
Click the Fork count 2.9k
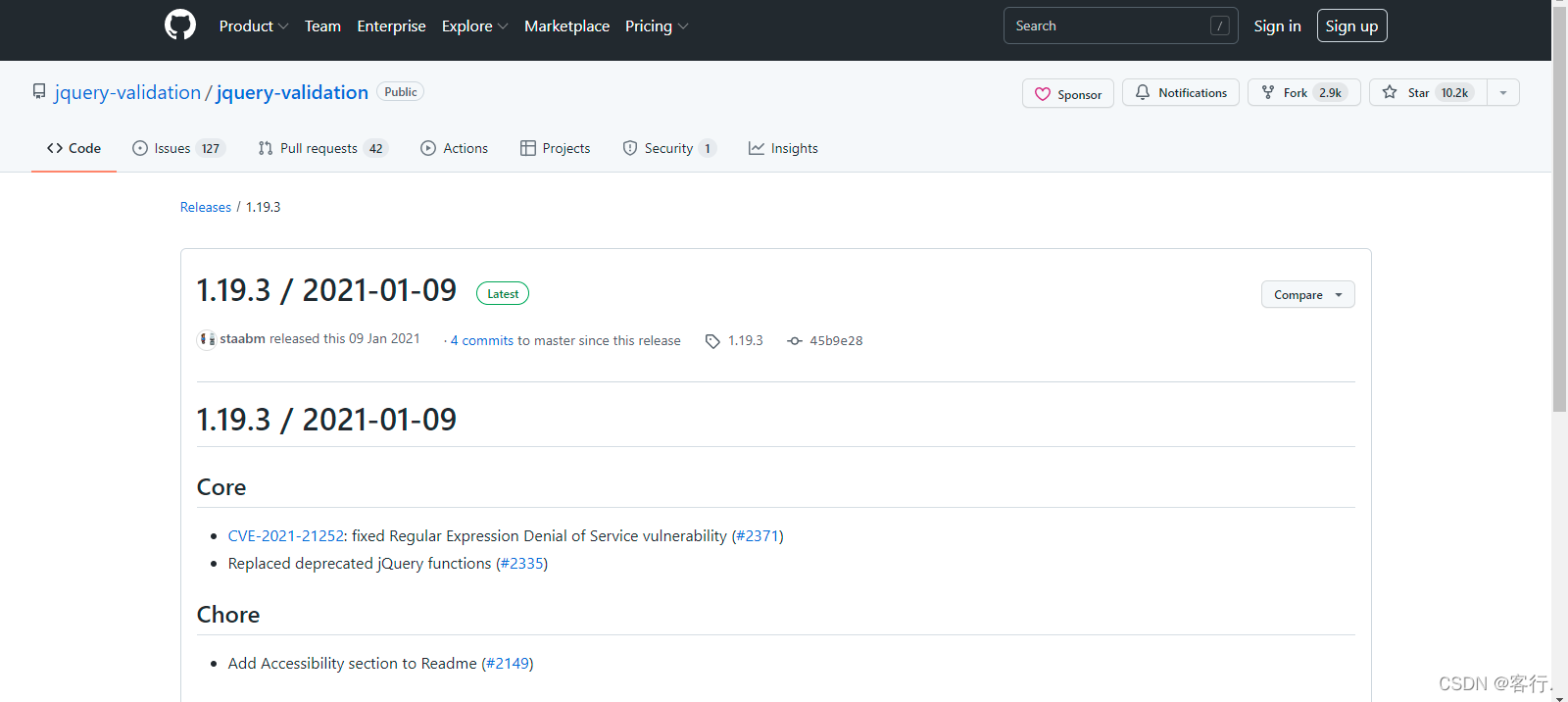(1331, 92)
